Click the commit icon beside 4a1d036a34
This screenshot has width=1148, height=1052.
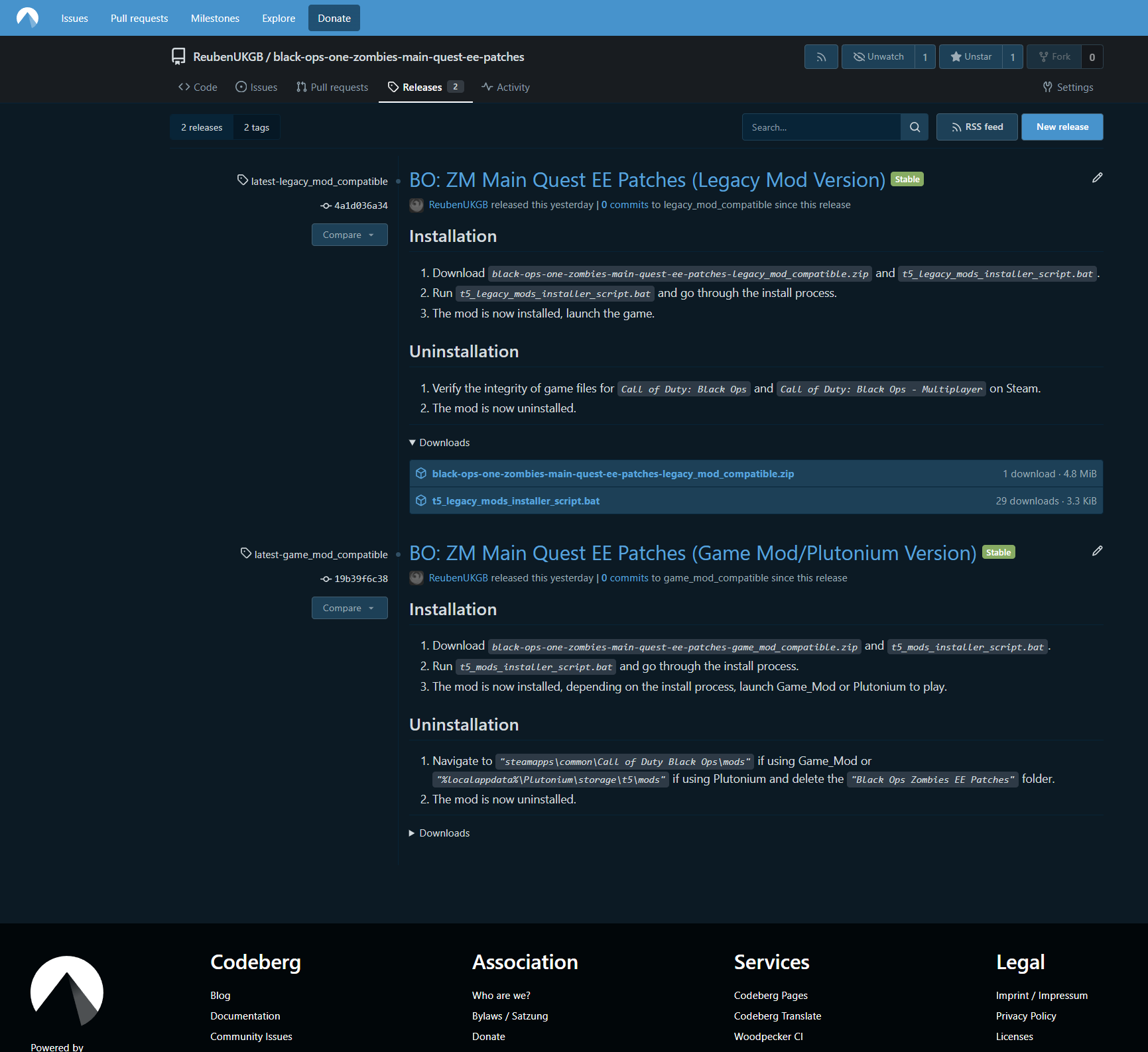tap(326, 206)
